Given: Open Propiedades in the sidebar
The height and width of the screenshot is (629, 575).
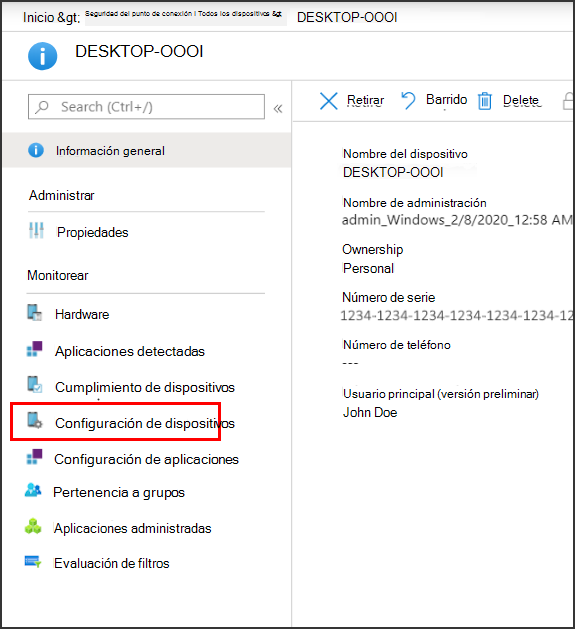Looking at the screenshot, I should click(x=92, y=232).
